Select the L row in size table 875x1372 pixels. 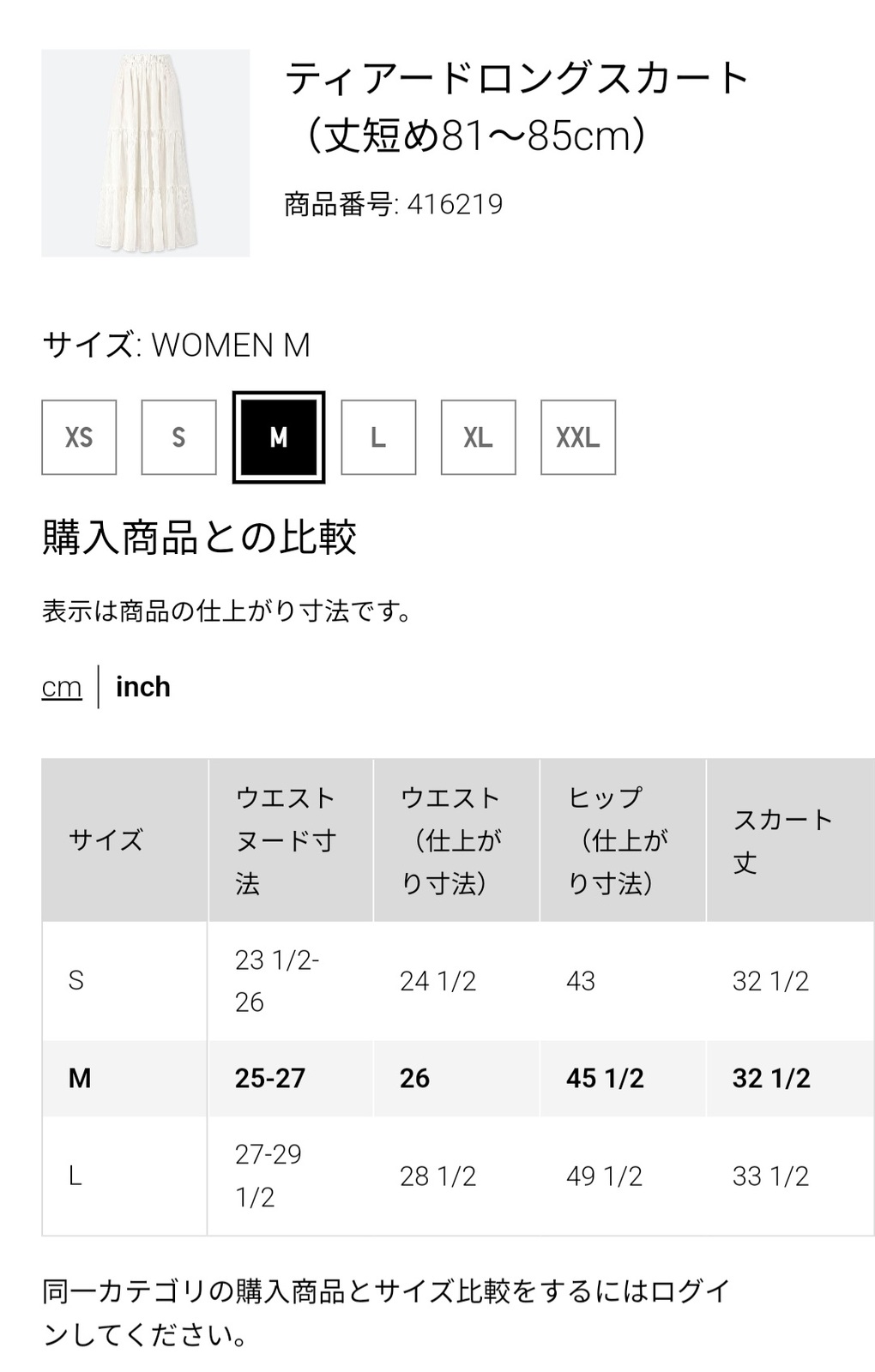[x=458, y=1176]
